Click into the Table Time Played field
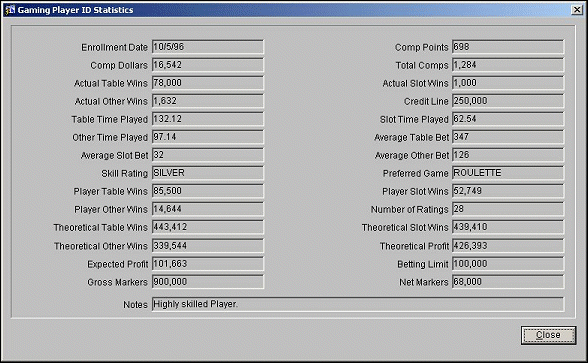The height and width of the screenshot is (363, 588). (208, 119)
